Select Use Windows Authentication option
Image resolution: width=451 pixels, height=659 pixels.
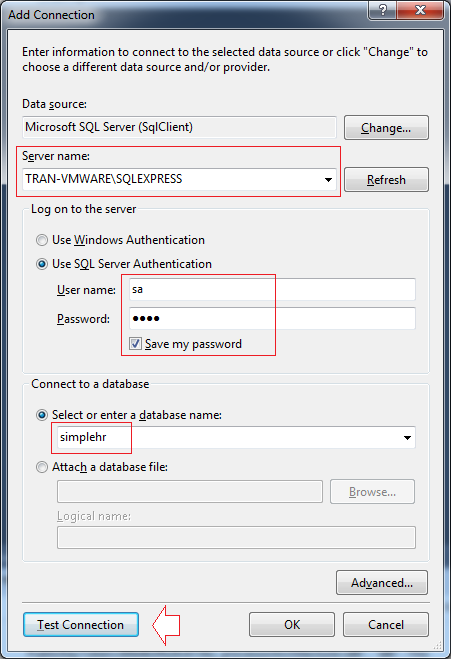pyautogui.click(x=42, y=240)
